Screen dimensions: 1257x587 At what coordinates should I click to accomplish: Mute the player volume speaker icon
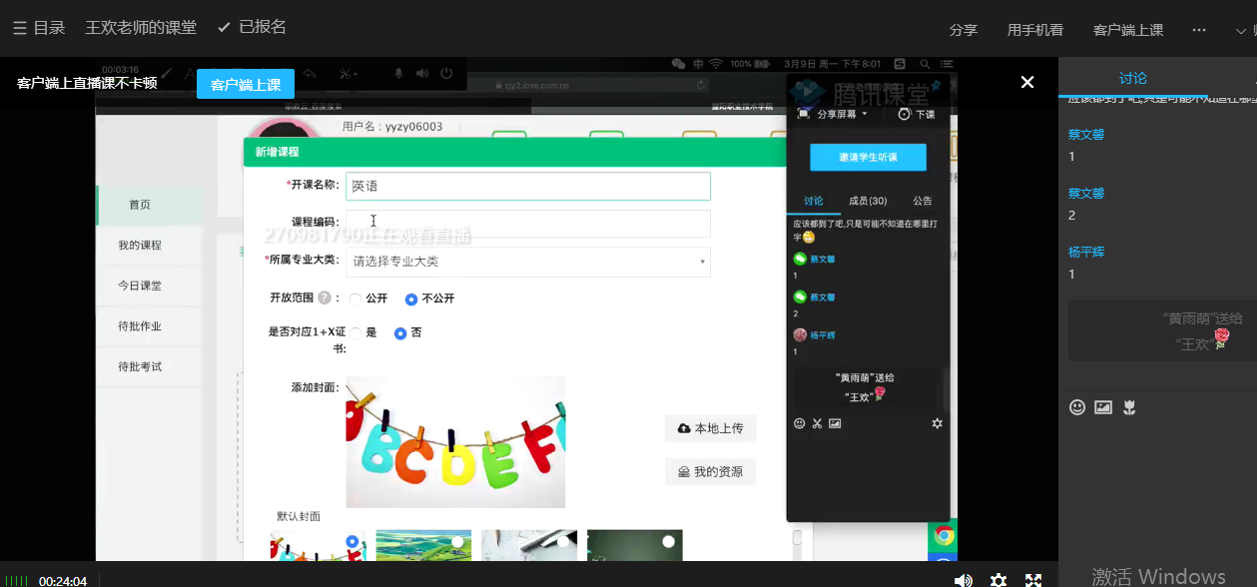962,580
